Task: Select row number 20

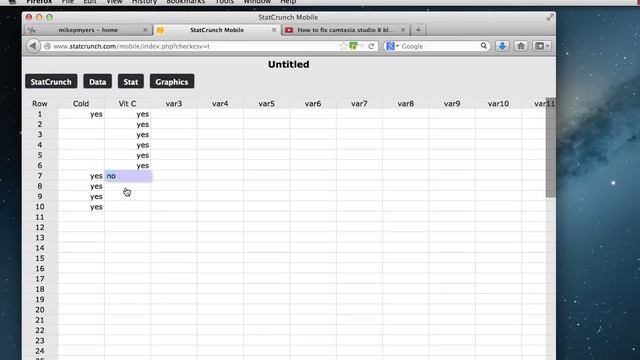Action: coord(40,310)
